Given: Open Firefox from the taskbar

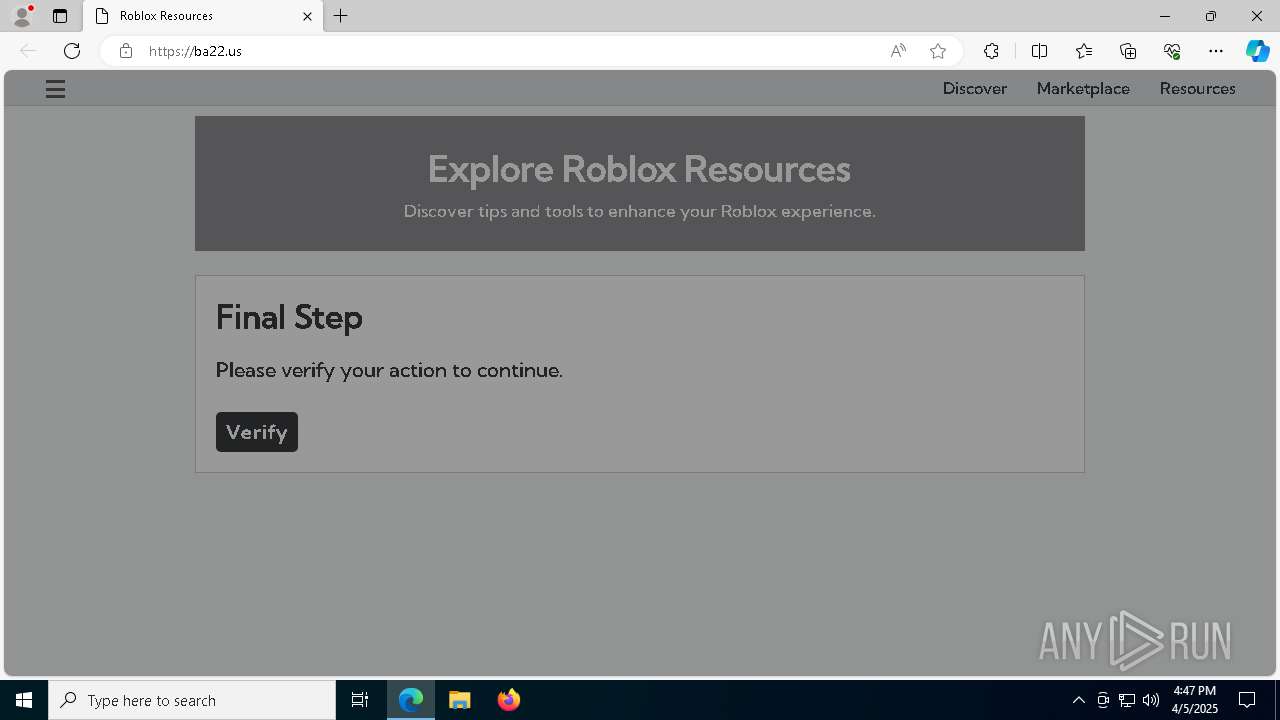Looking at the screenshot, I should coord(509,700).
